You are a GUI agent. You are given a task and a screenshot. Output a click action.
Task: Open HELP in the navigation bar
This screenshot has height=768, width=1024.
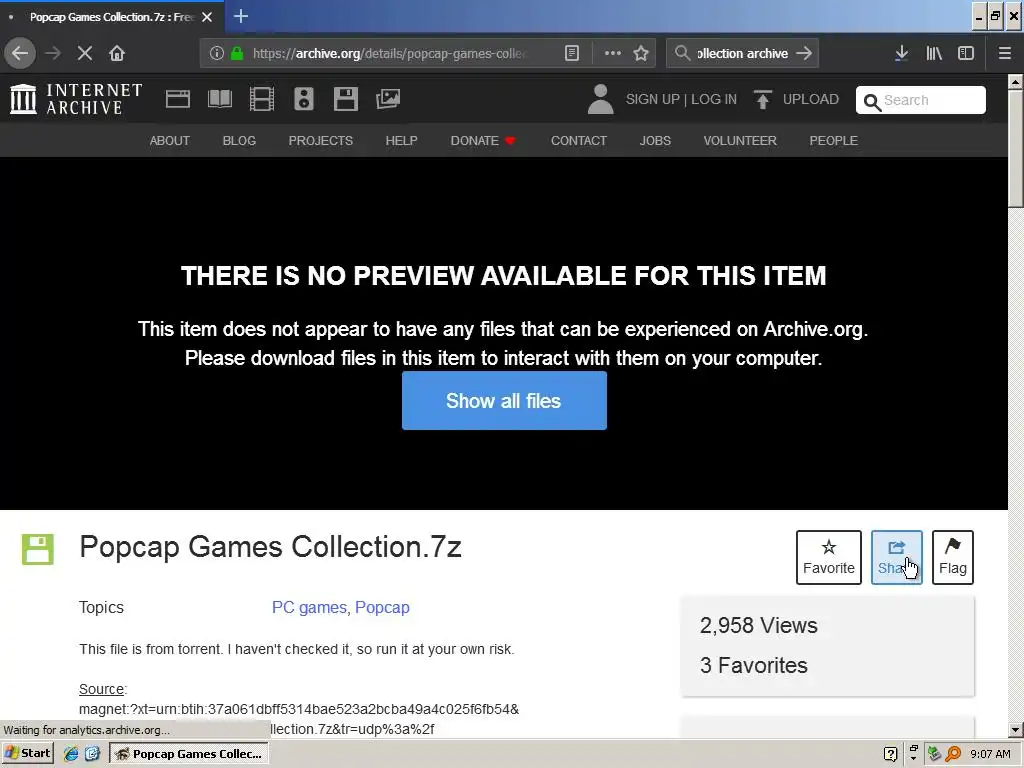click(401, 140)
